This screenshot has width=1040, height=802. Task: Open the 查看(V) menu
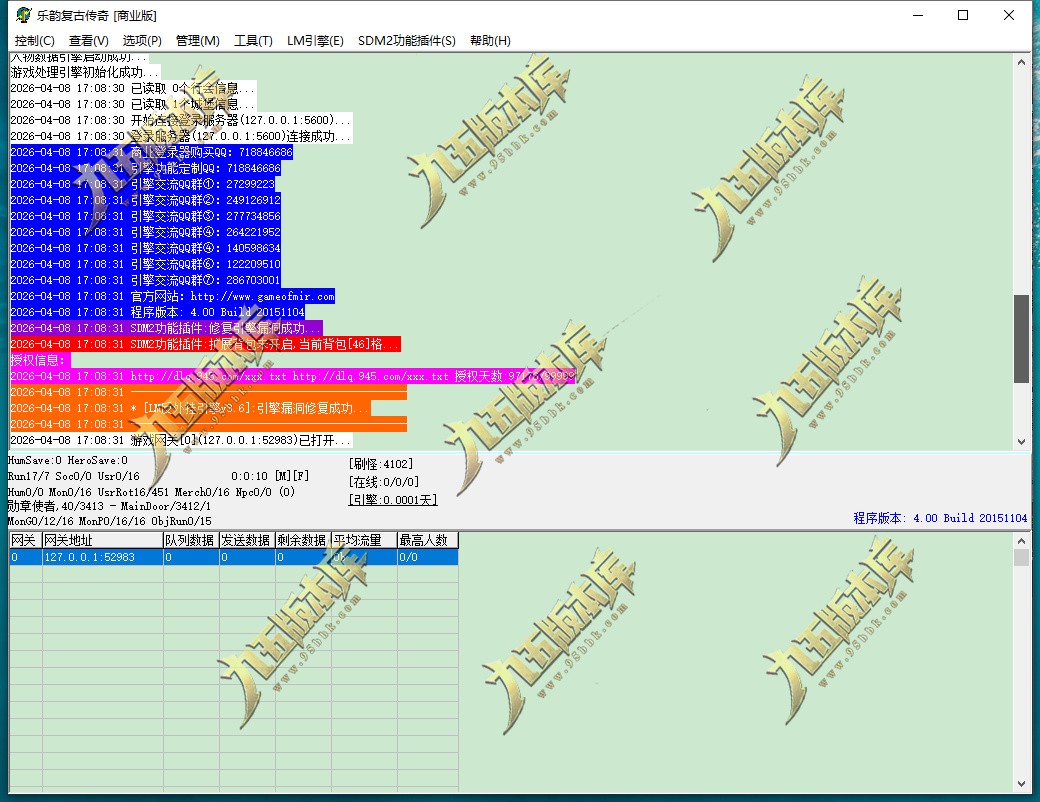coord(88,40)
